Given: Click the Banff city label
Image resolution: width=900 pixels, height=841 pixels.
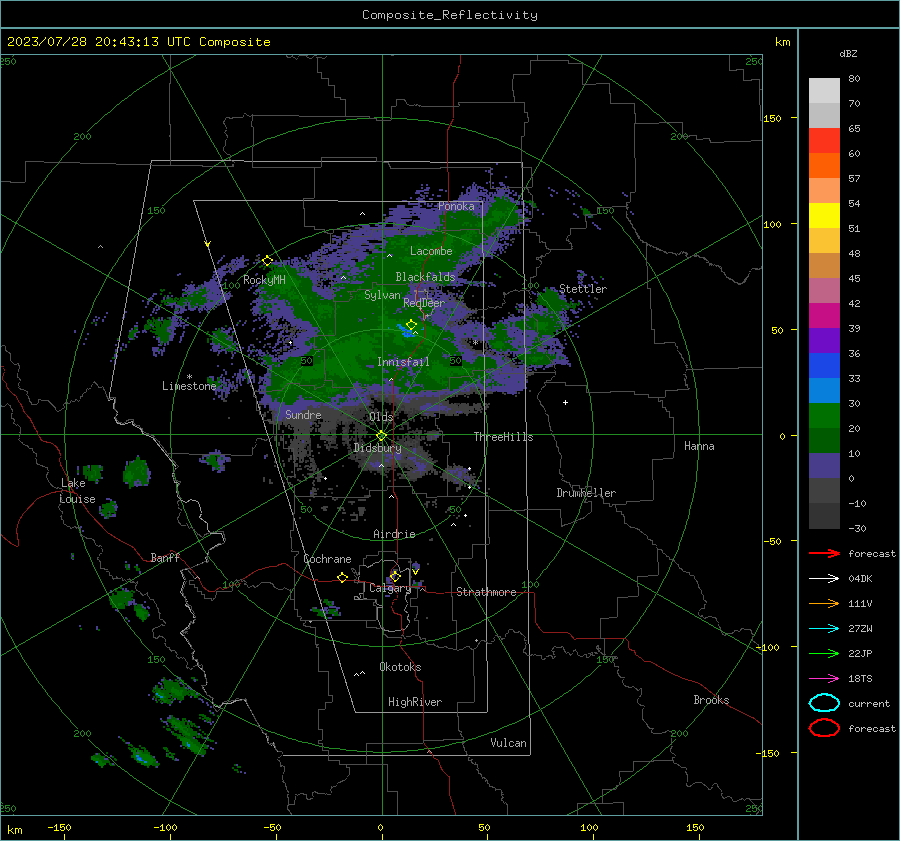Looking at the screenshot, I should [x=165, y=558].
